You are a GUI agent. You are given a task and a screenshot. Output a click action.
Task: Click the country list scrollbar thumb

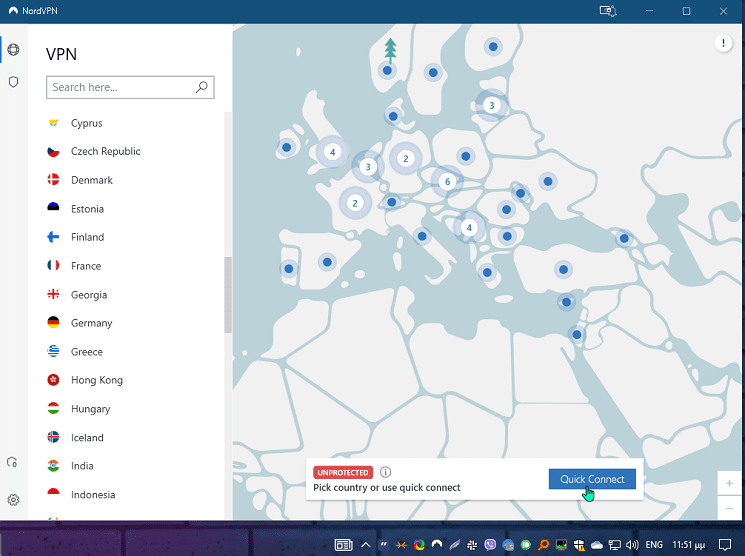tap(228, 295)
